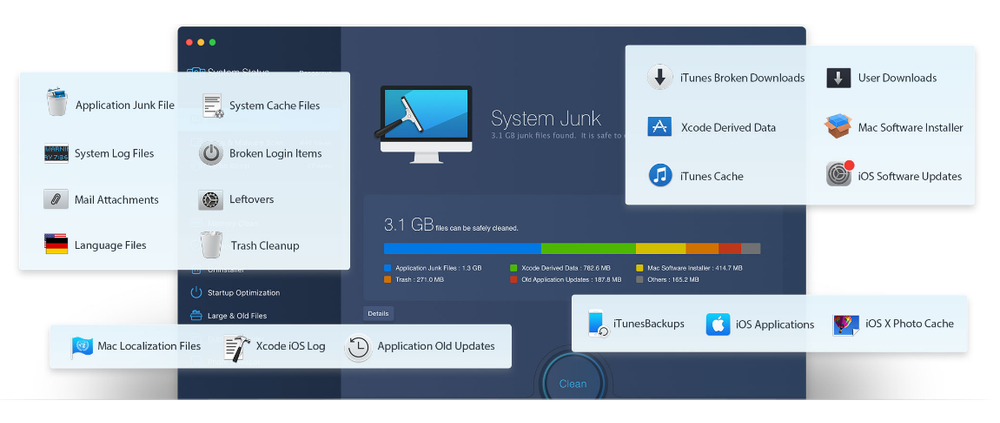This screenshot has height=423, width=1000.
Task: Click the Mac Localization Files flag icon
Action: tap(82, 347)
